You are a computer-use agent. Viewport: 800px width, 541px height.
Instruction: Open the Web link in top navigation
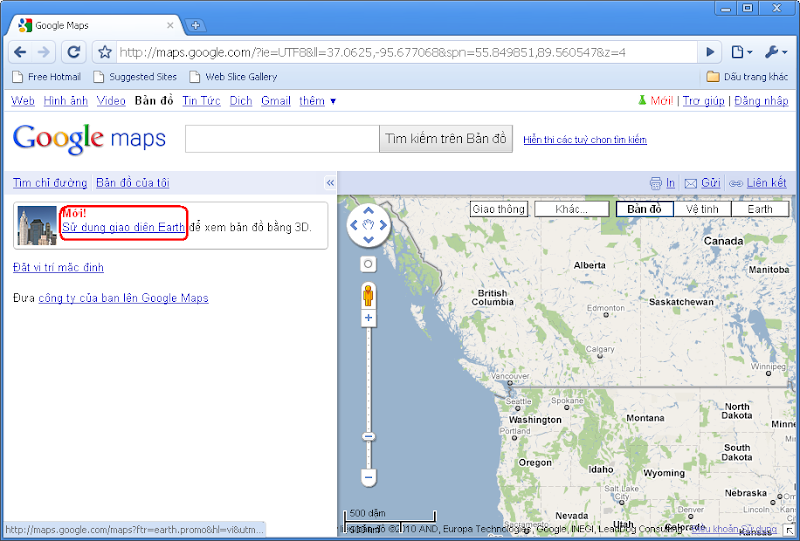(23, 101)
